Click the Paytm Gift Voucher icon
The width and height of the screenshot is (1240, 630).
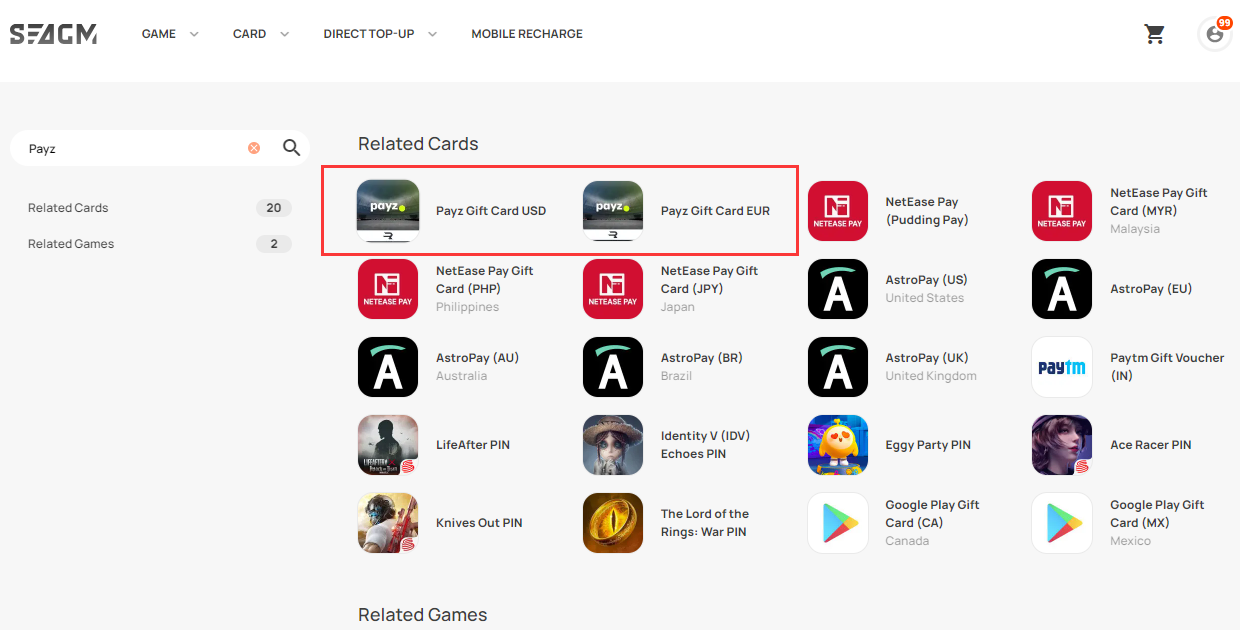tap(1062, 367)
